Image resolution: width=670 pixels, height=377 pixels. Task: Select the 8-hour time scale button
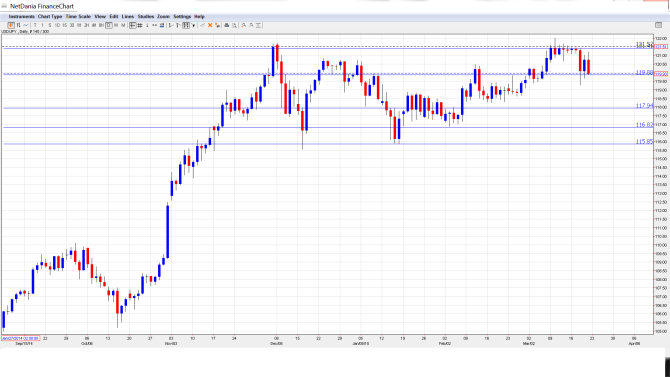tap(101, 25)
